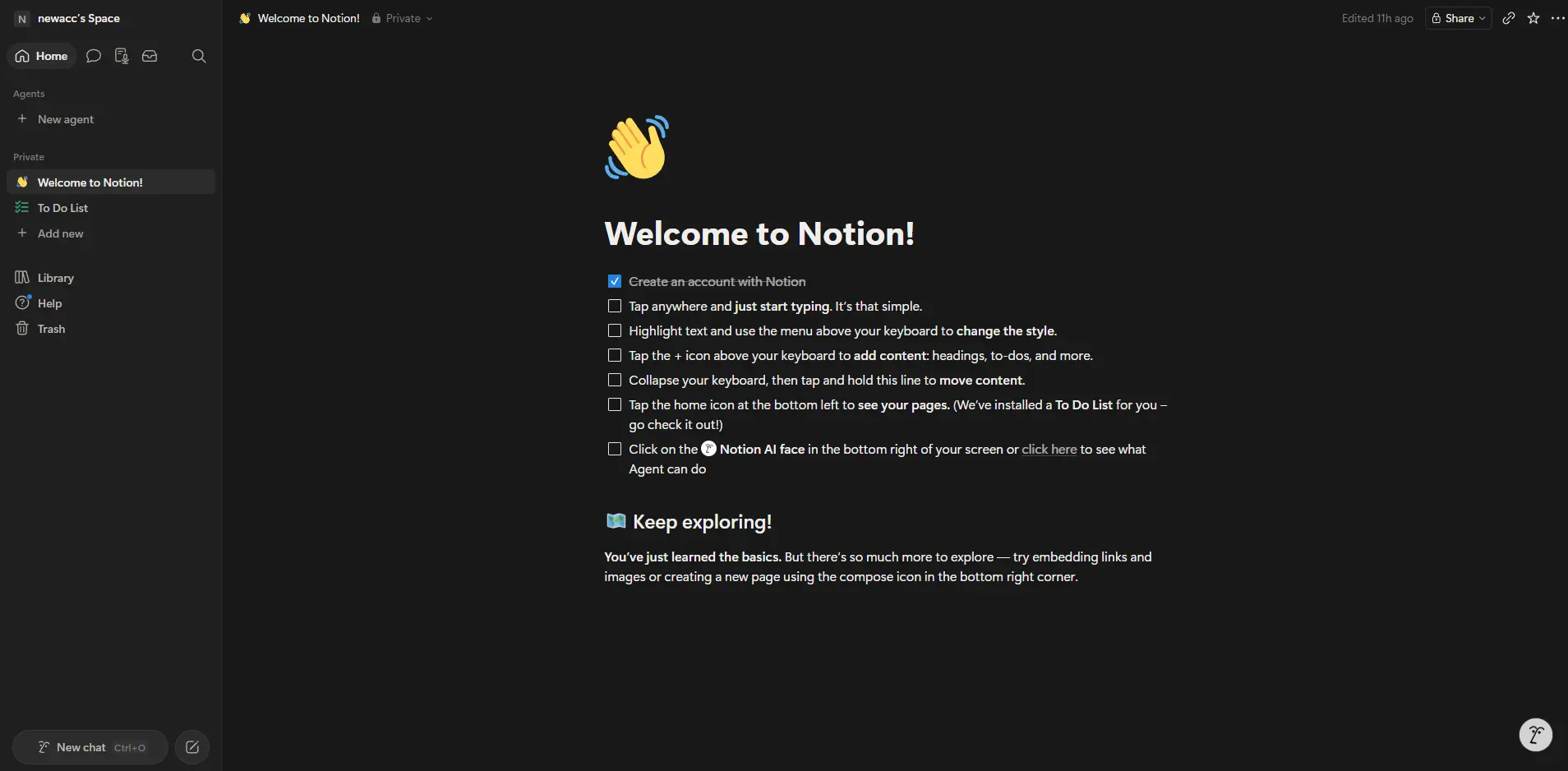Open the Notion AI face button

(1536, 735)
